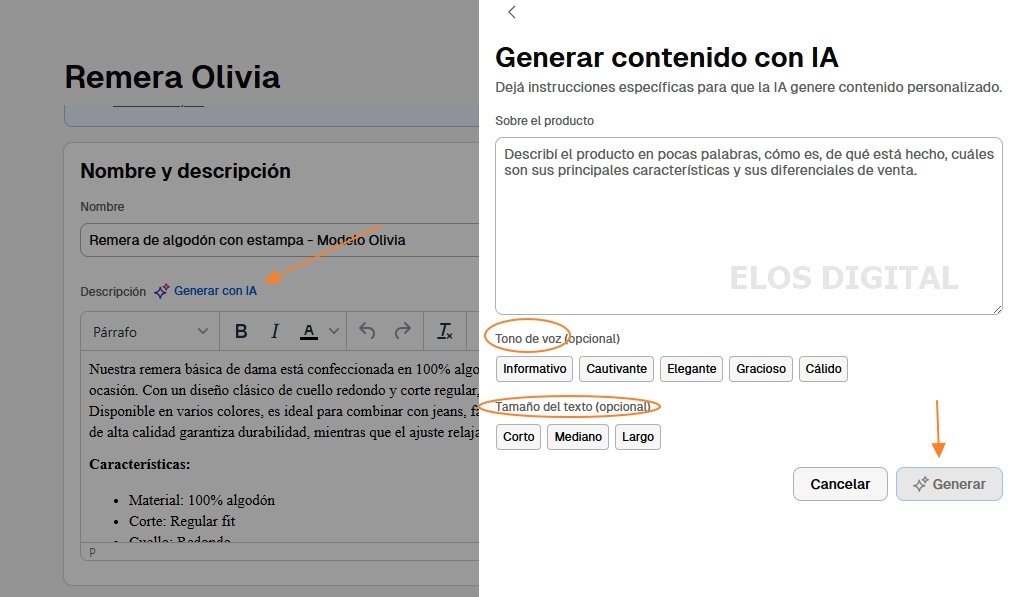This screenshot has height=597, width=1017.
Task: Click the sparkle icon beside Generar con IA
Action: 162,291
